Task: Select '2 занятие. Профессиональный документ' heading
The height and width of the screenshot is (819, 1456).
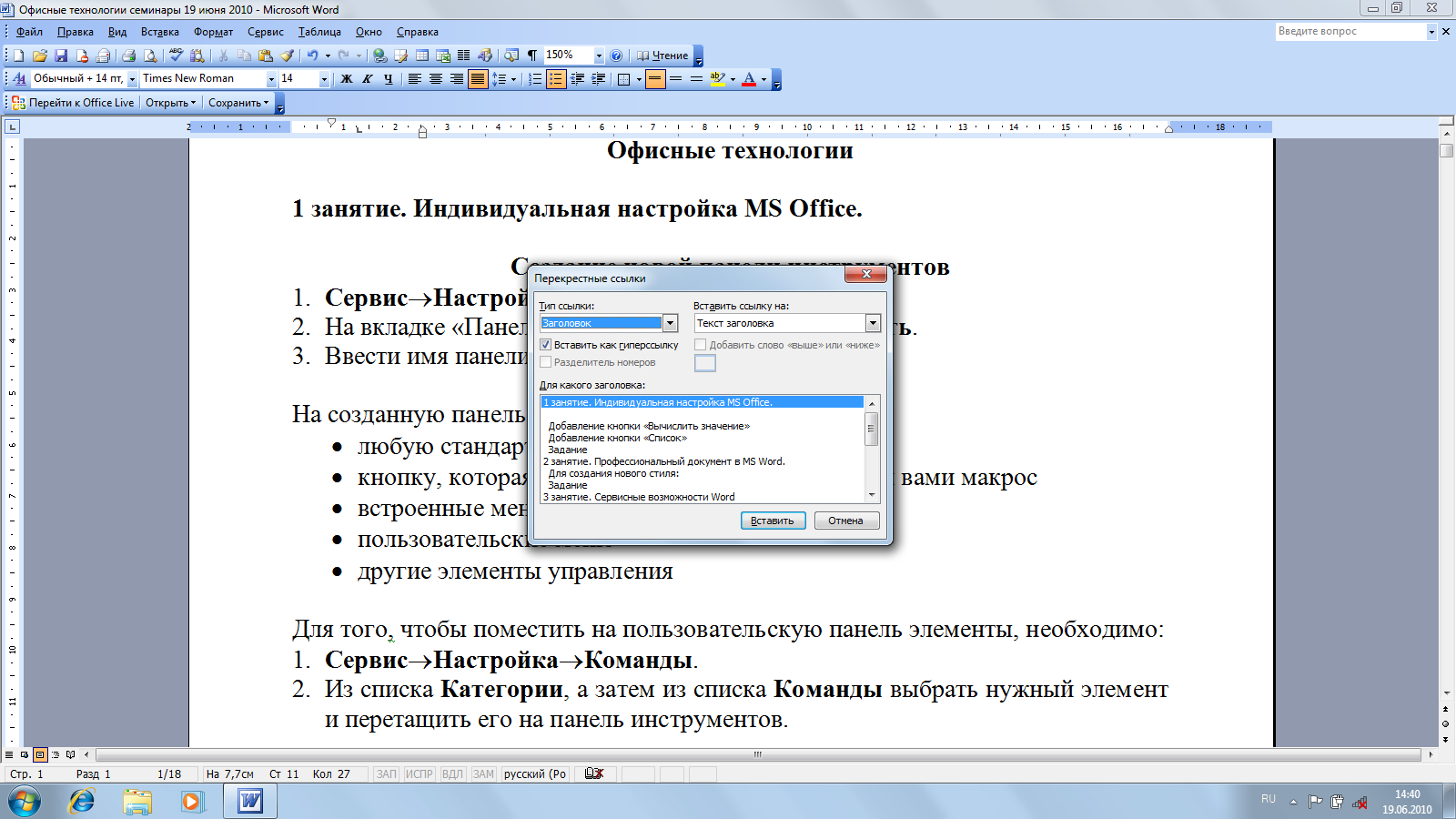Action: tap(664, 461)
